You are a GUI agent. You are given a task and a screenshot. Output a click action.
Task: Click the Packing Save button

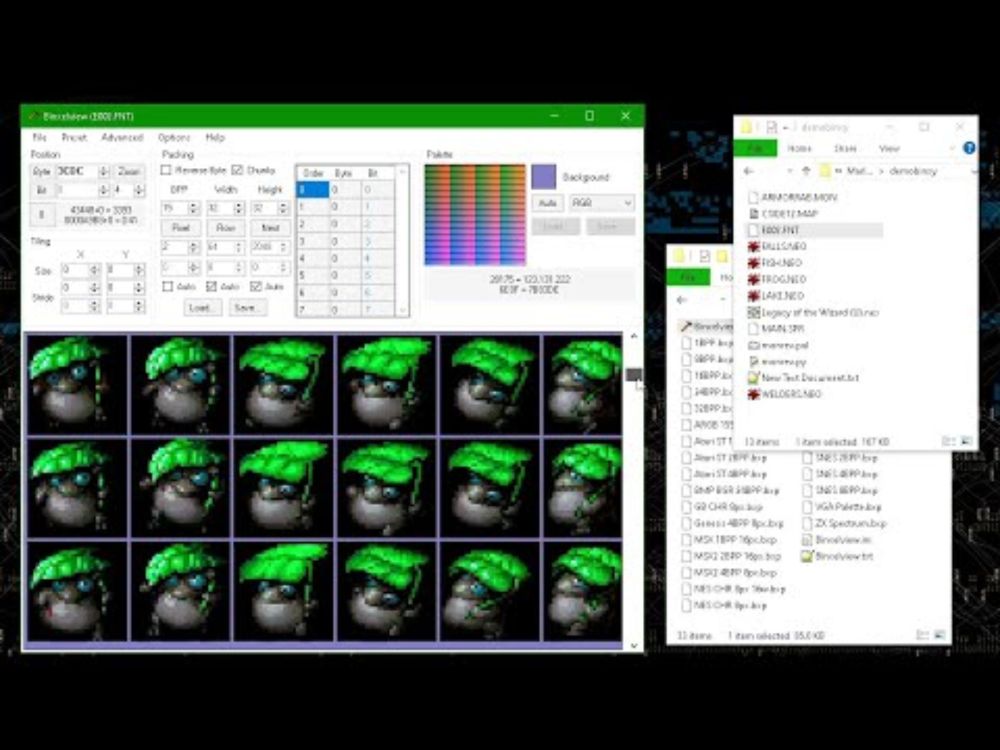click(x=247, y=307)
